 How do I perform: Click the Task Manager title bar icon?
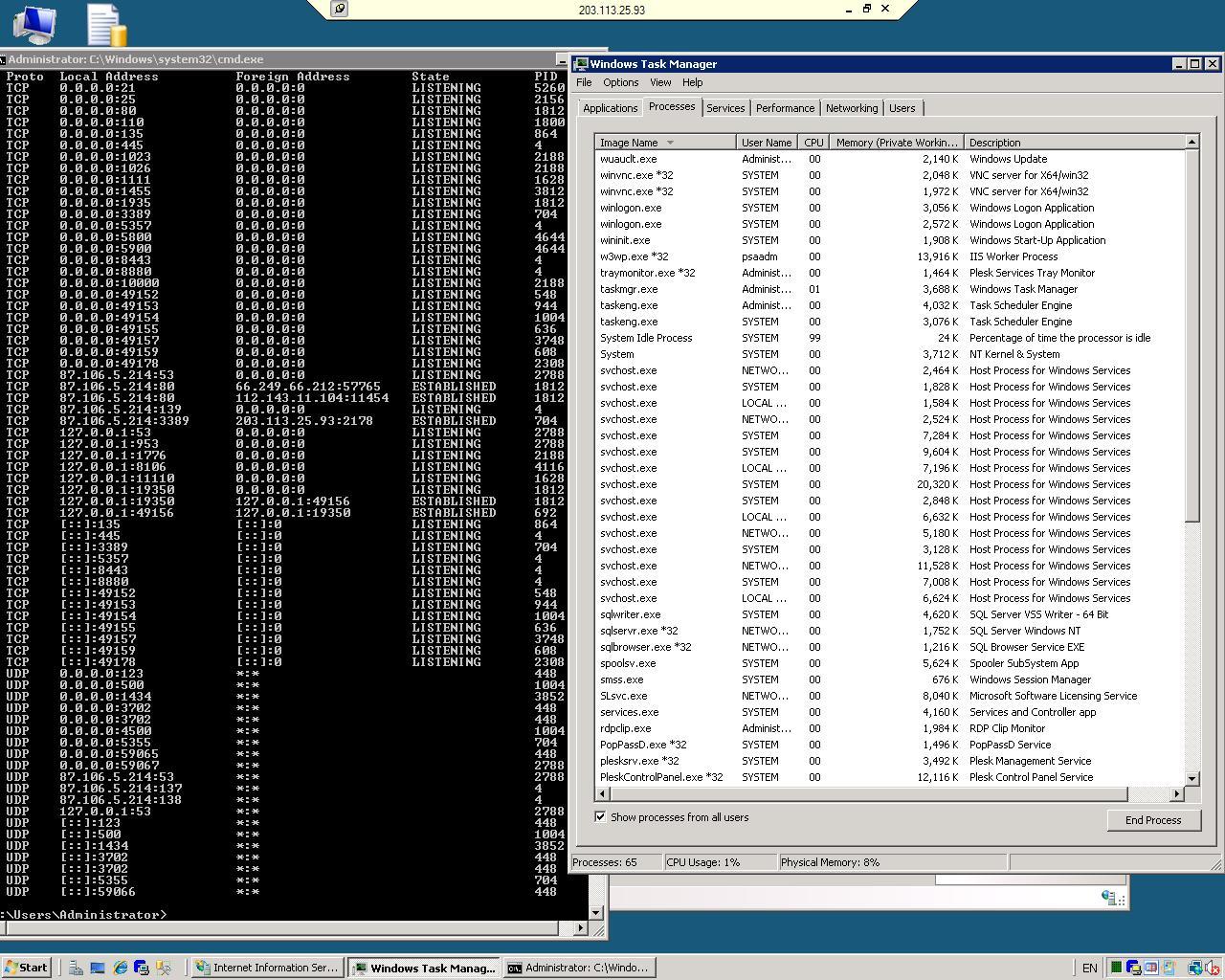(580, 64)
